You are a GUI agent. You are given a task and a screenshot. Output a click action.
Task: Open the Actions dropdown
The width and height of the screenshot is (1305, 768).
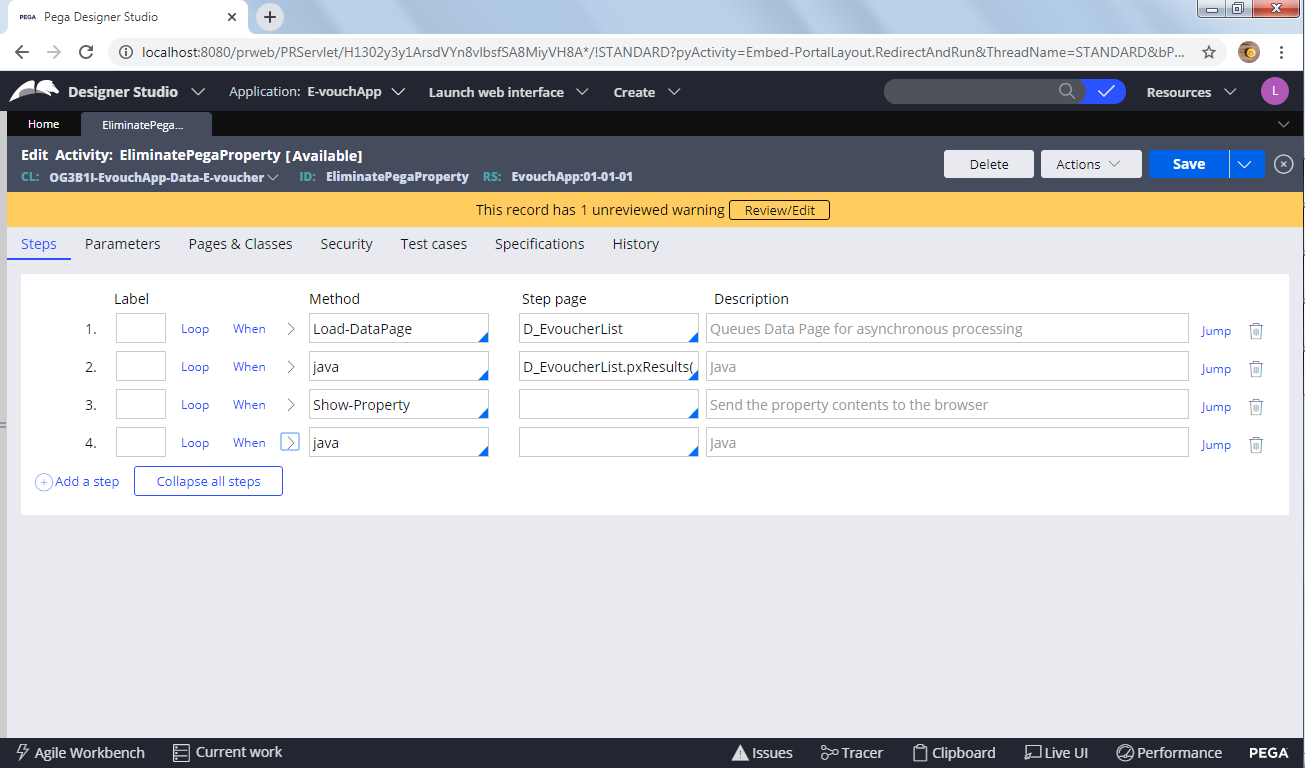point(1090,164)
